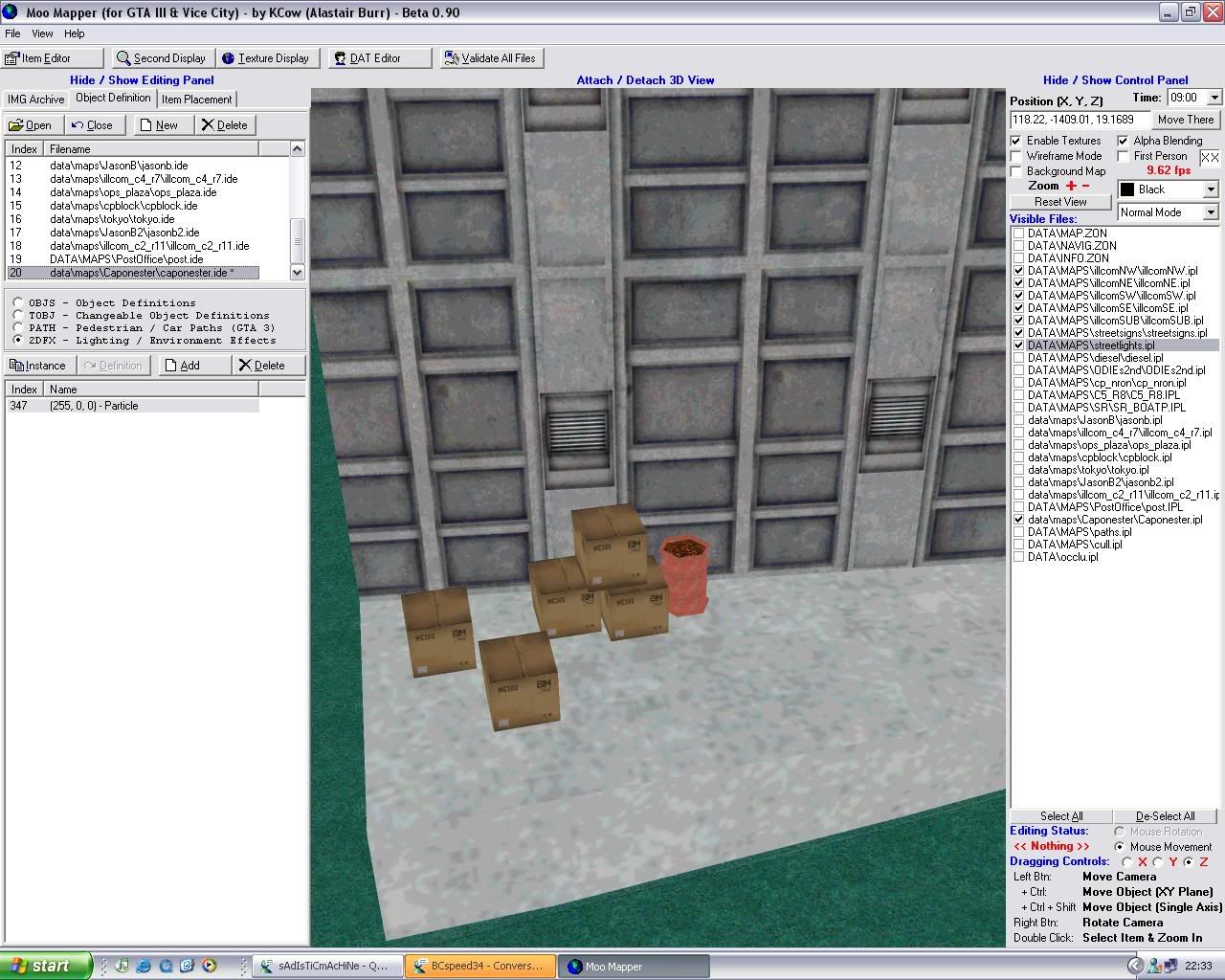The image size is (1225, 980).
Task: Run Validate All Files
Action: (490, 57)
